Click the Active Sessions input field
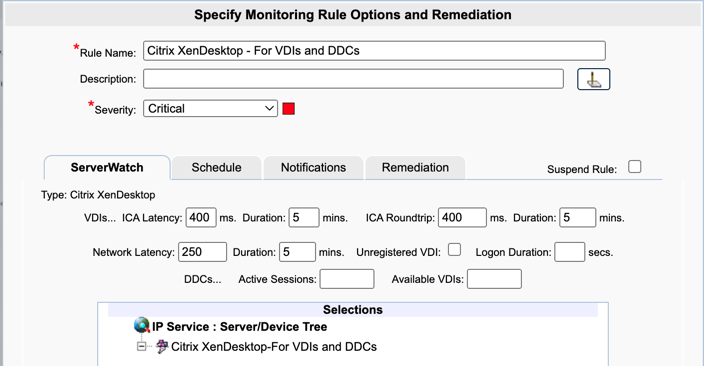This screenshot has width=704, height=366. 347,279
